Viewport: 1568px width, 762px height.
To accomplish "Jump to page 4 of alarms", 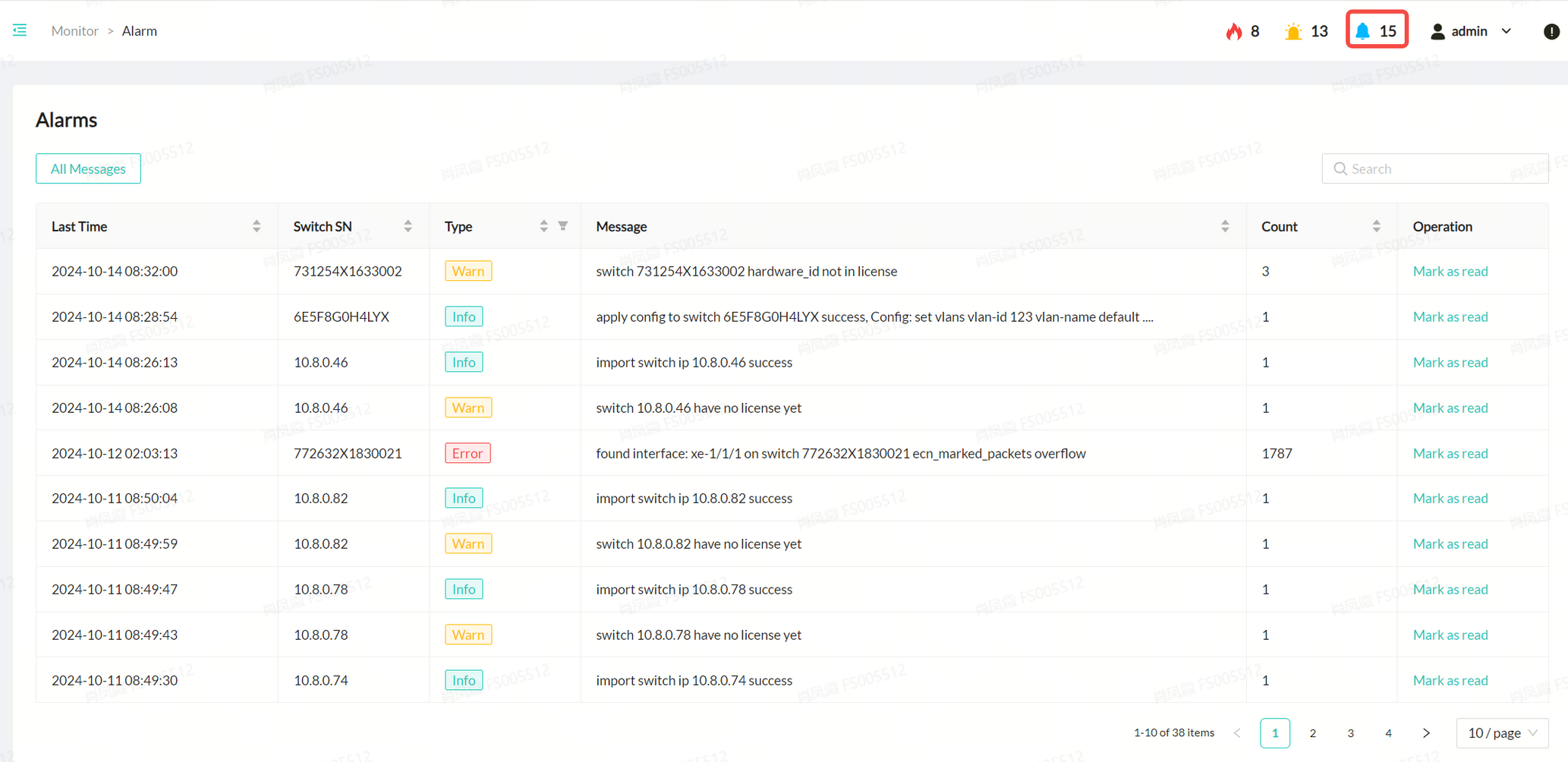I will click(1388, 733).
